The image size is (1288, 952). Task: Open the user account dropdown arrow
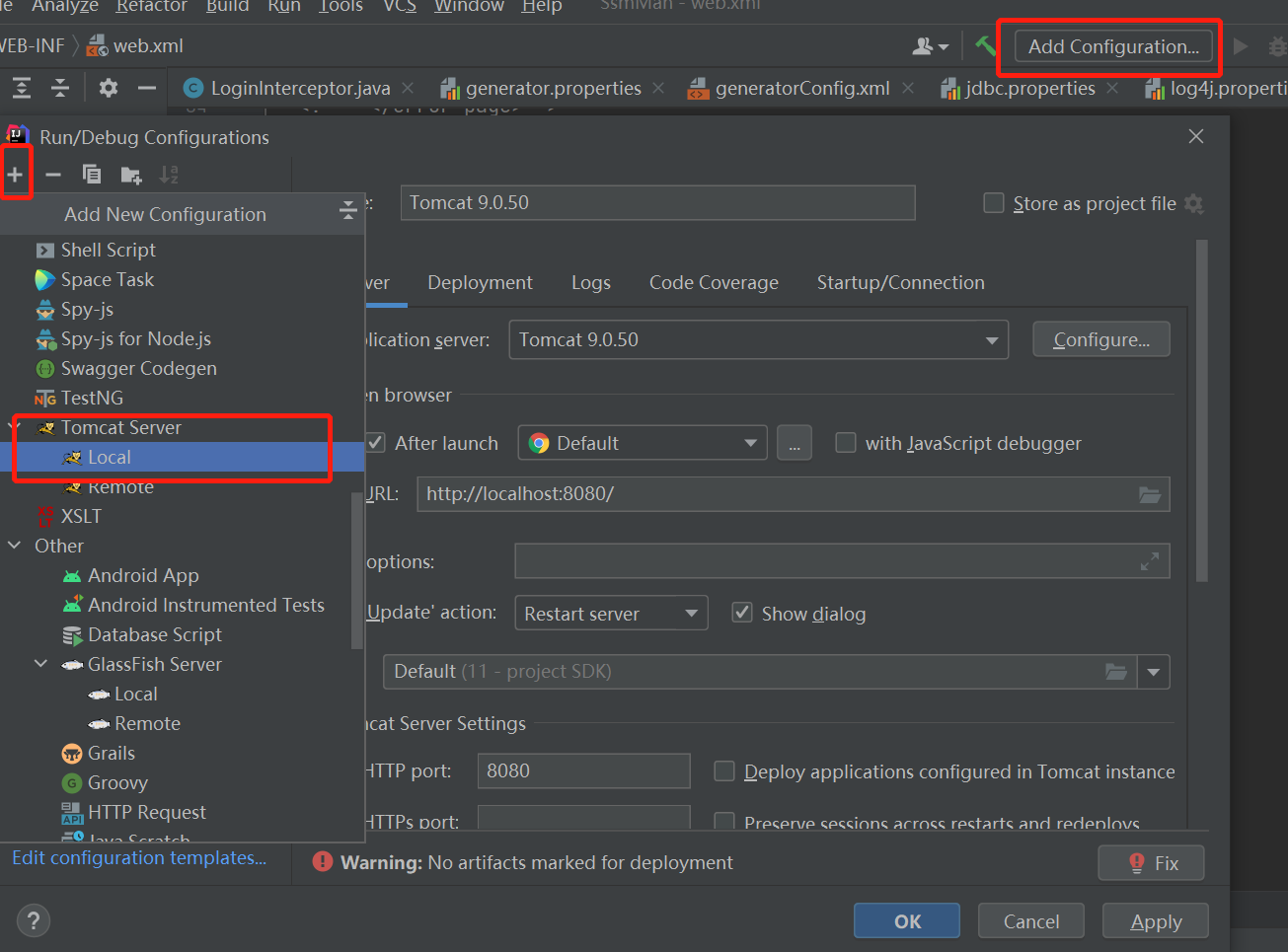coord(944,46)
